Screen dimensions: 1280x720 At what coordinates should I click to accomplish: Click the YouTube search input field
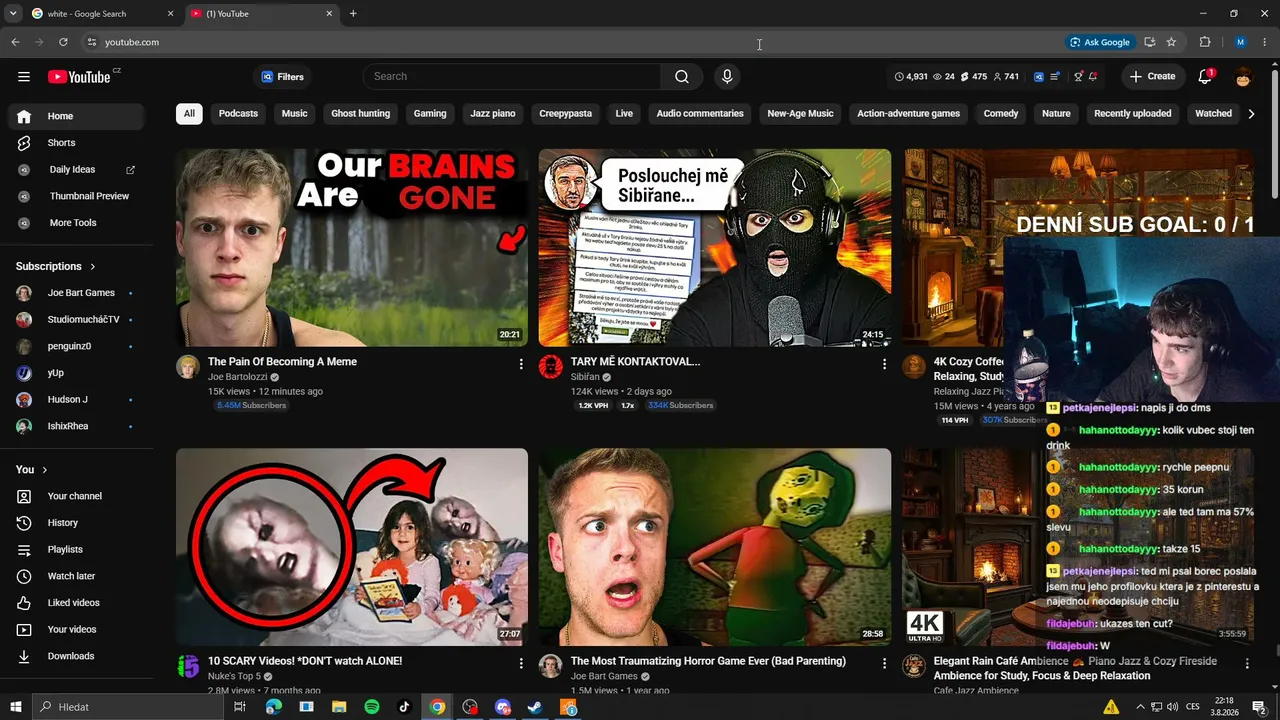click(x=512, y=77)
